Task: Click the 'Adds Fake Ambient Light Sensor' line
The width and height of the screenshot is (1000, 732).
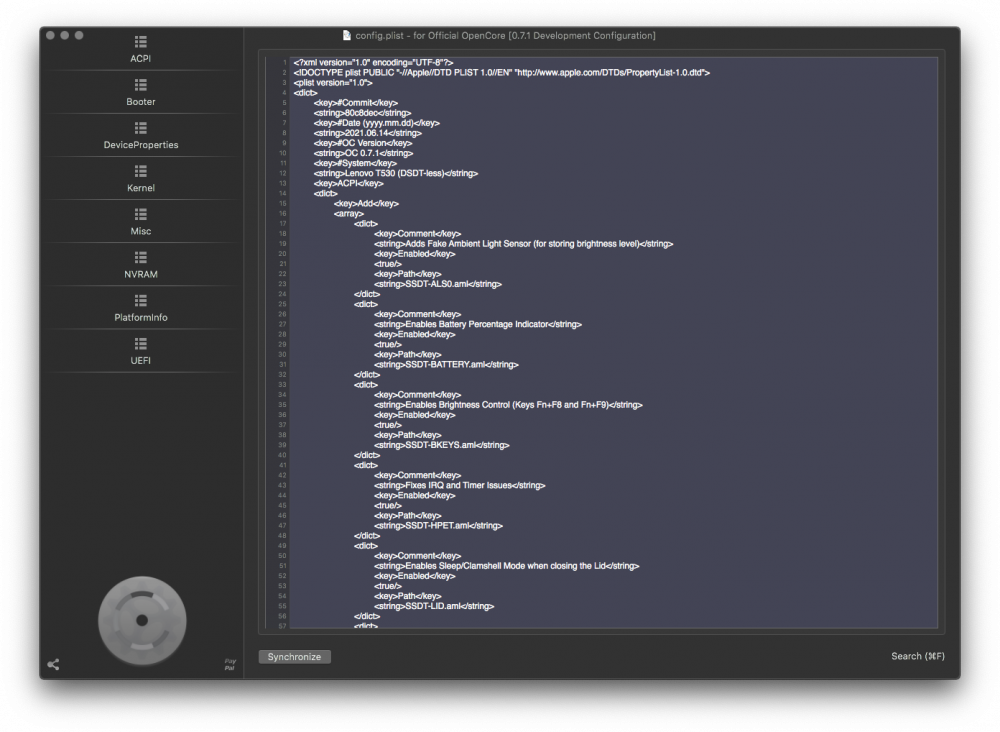Action: pos(524,244)
